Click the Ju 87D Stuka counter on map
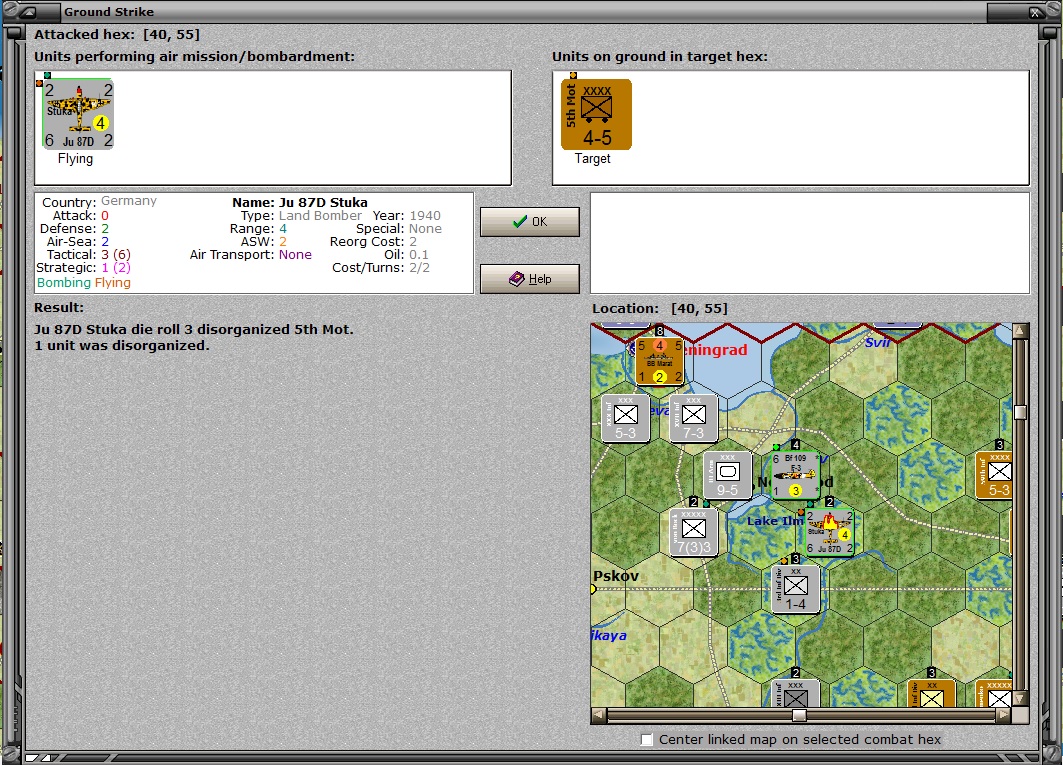Screen dimensions: 1063x765 coord(829,532)
